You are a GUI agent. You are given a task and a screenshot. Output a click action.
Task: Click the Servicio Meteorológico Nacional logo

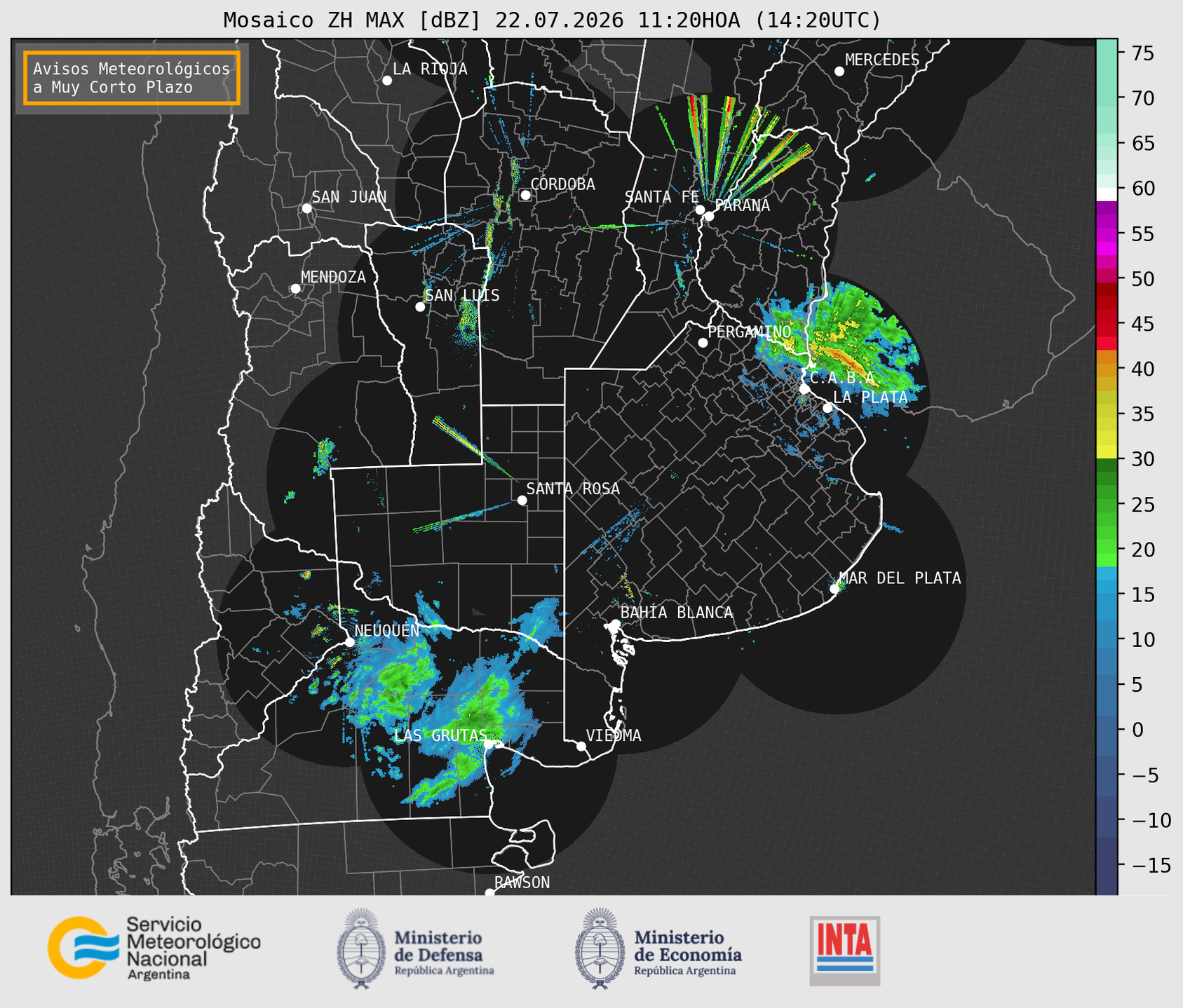[154, 948]
